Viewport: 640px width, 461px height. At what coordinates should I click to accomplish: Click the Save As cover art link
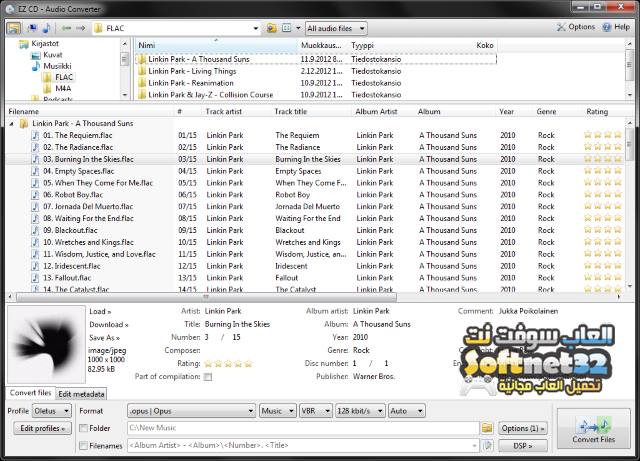click(104, 338)
